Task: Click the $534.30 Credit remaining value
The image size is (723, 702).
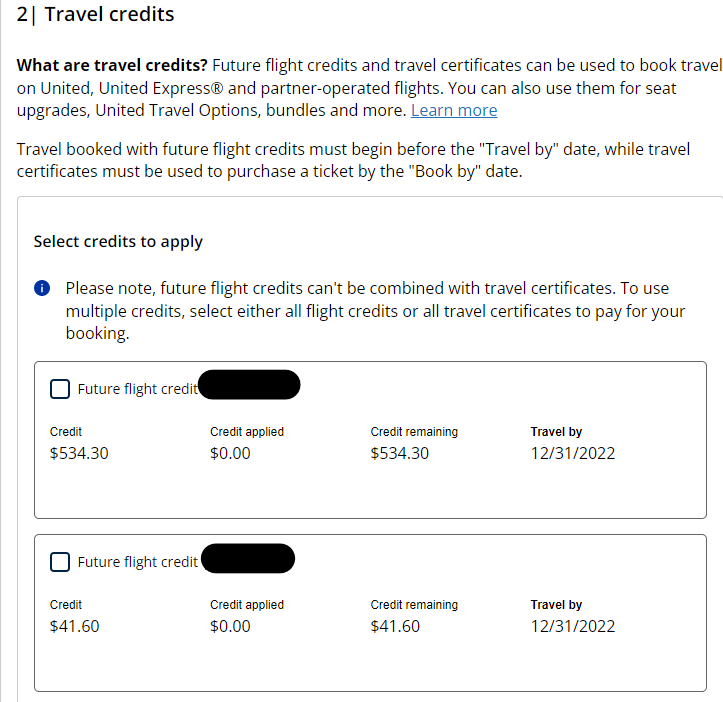Action: (399, 453)
